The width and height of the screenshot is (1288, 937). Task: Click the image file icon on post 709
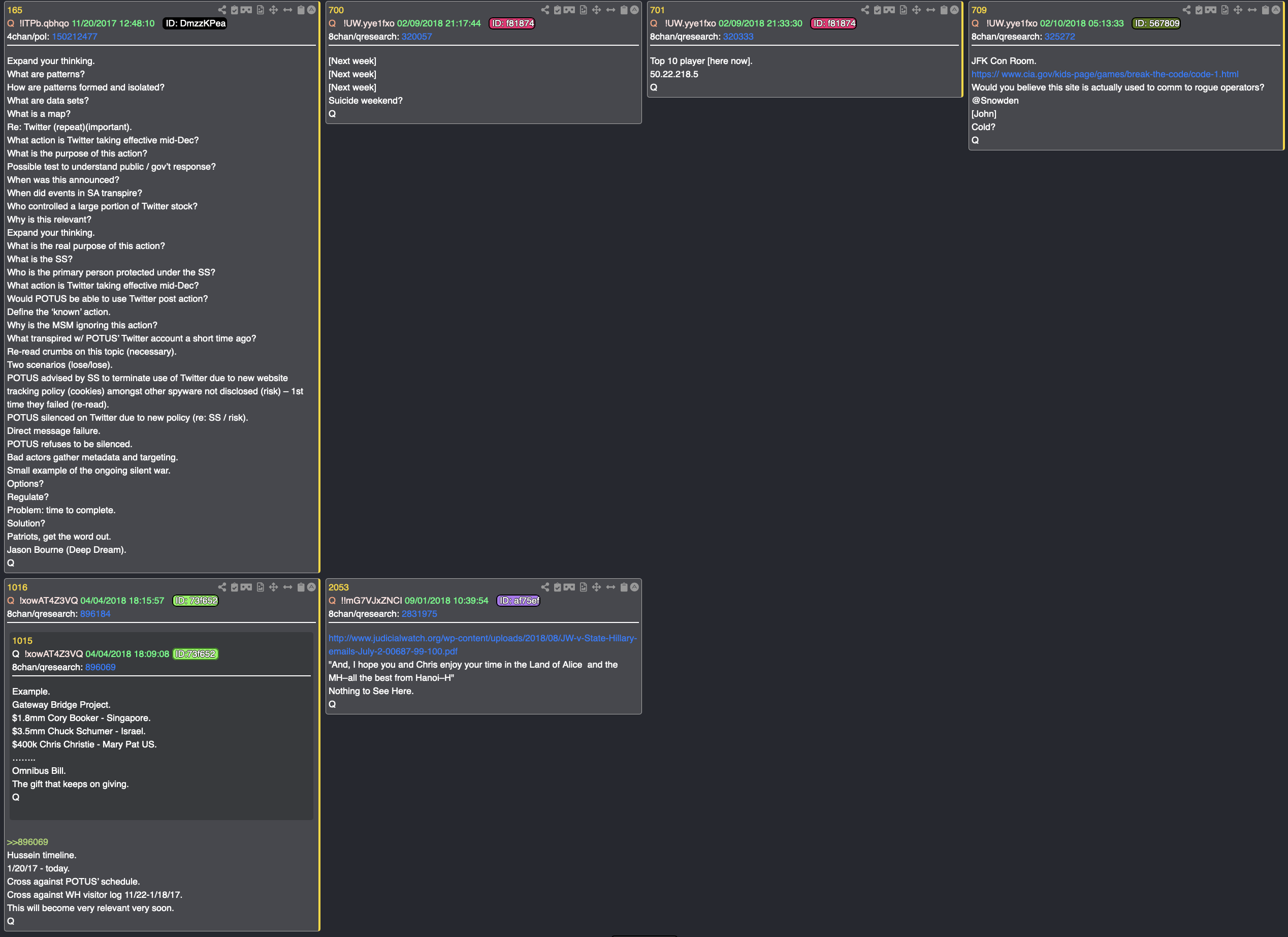[x=1225, y=10]
